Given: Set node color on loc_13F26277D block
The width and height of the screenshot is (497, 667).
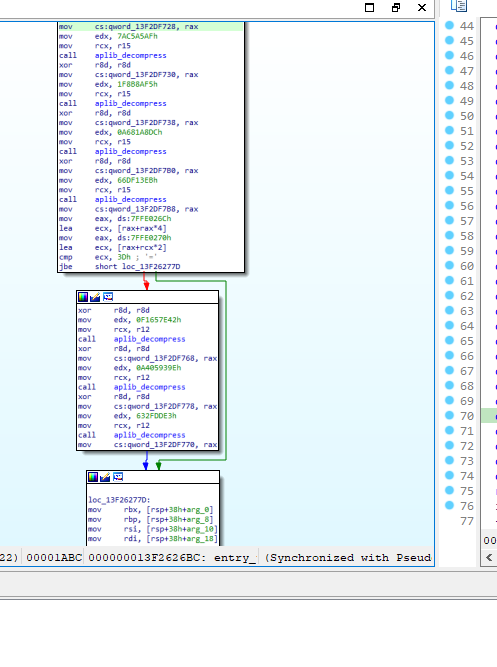Looking at the screenshot, I should click(93, 477).
